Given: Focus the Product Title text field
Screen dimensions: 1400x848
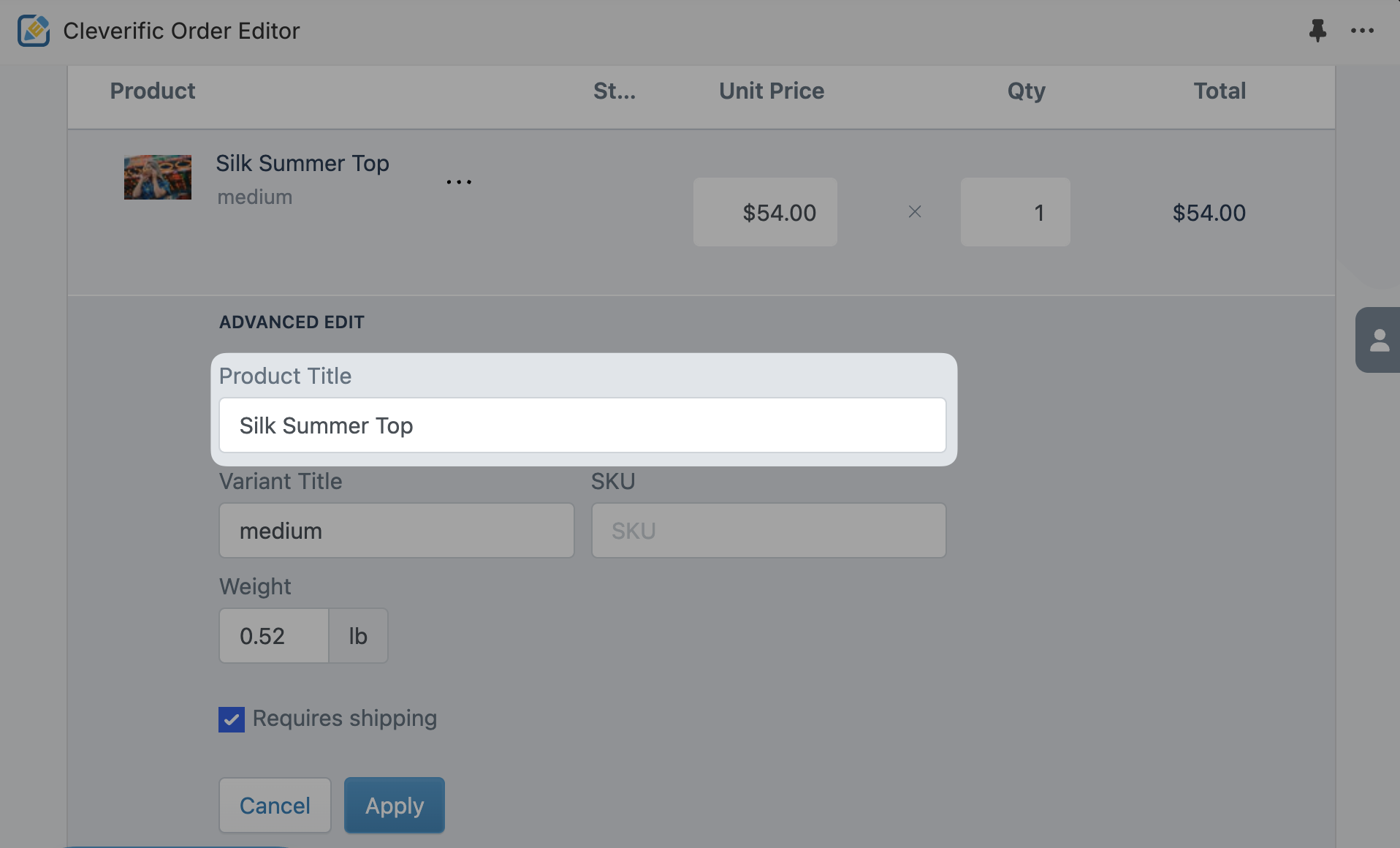Looking at the screenshot, I should (582, 425).
